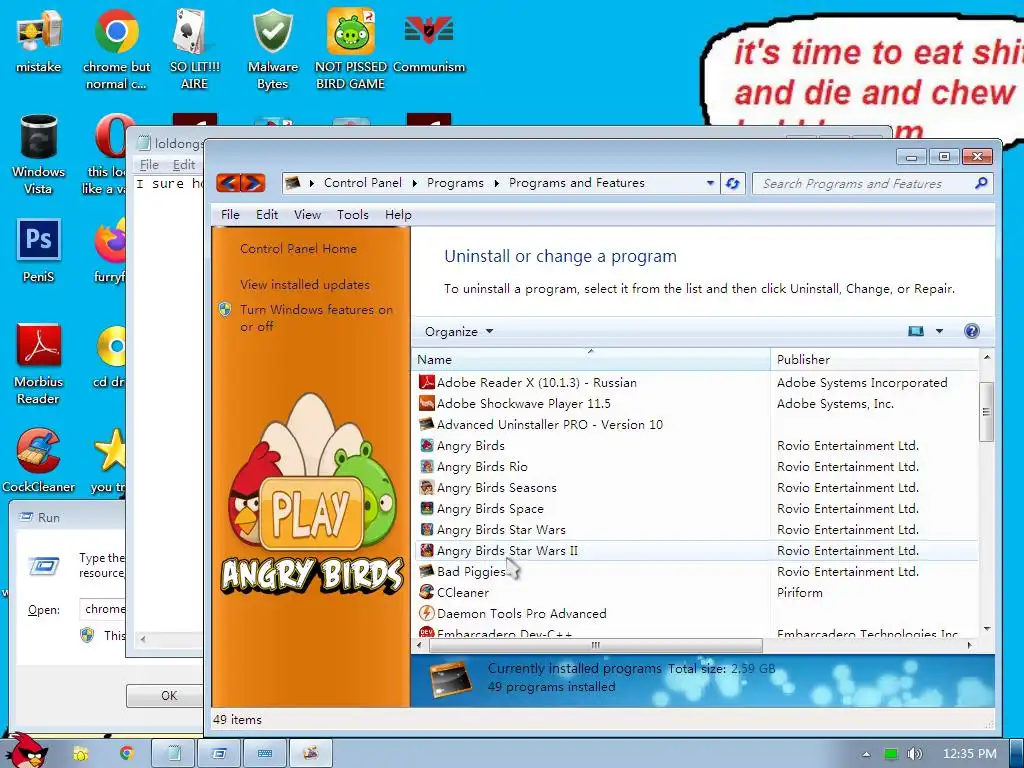This screenshot has height=768, width=1024.
Task: Open the Organize dropdown
Action: 458,332
